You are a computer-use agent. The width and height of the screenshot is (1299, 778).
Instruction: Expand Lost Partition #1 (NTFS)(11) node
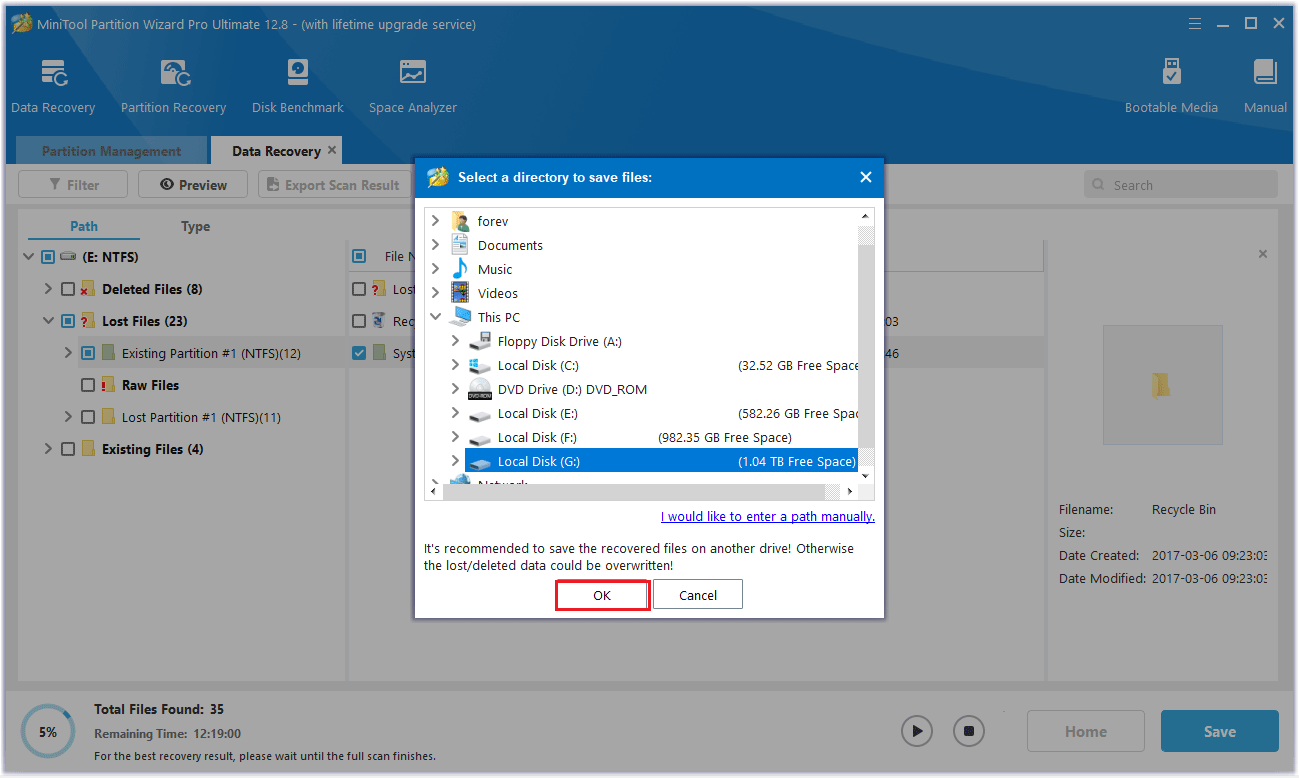tap(68, 417)
